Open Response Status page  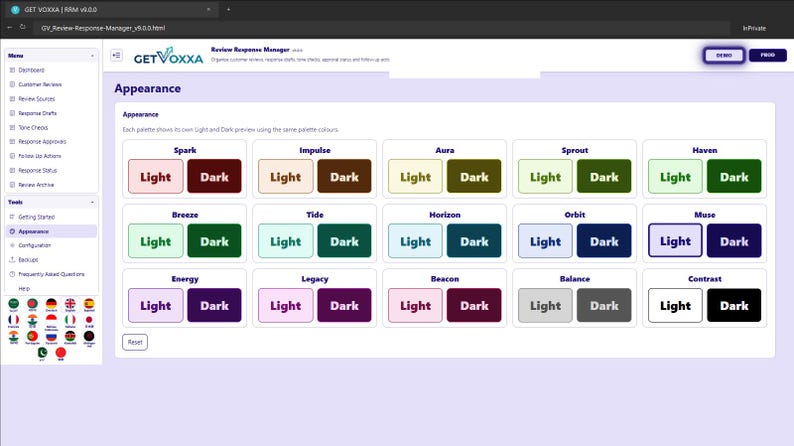click(x=51, y=170)
